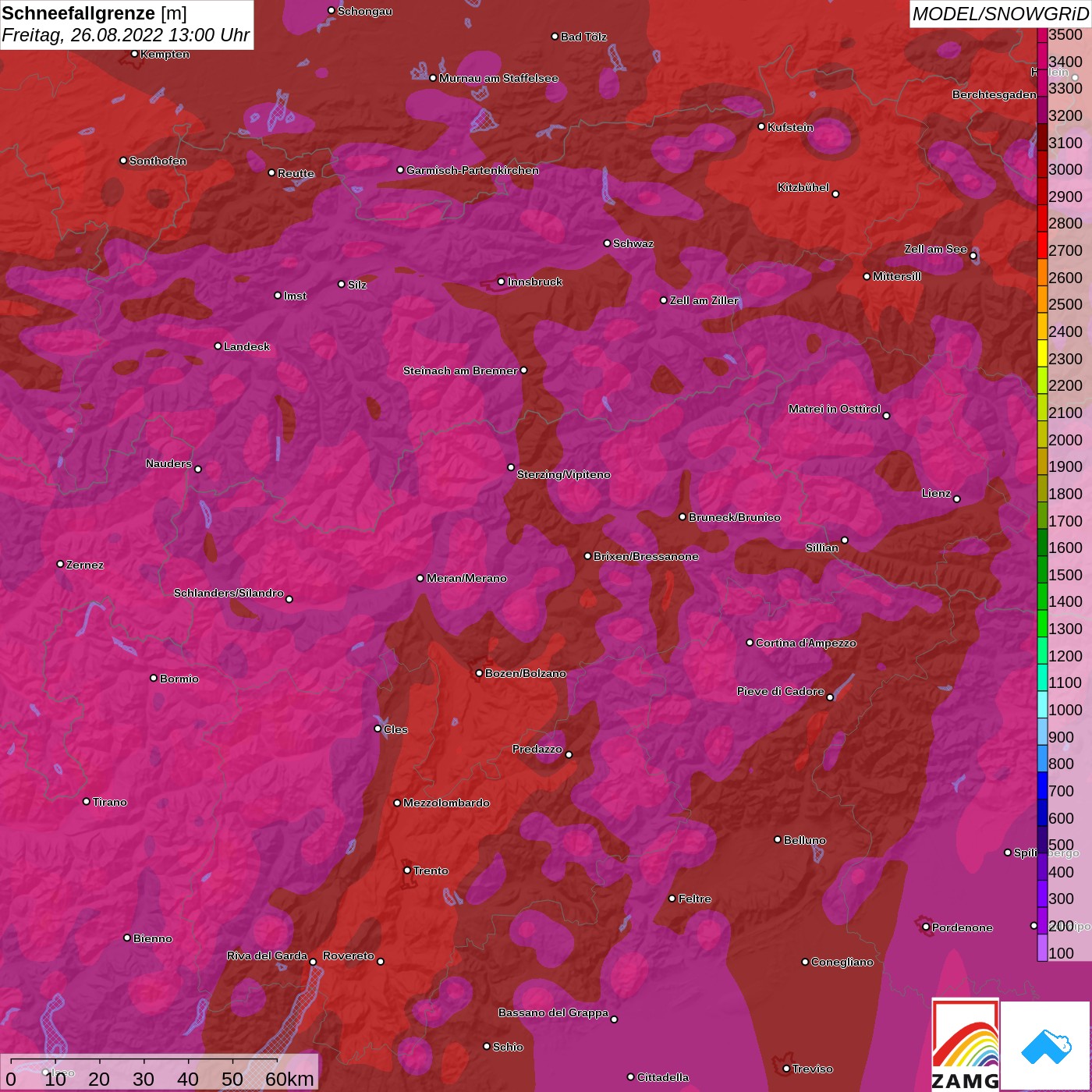Select the Belluno city marker dot

tap(777, 839)
